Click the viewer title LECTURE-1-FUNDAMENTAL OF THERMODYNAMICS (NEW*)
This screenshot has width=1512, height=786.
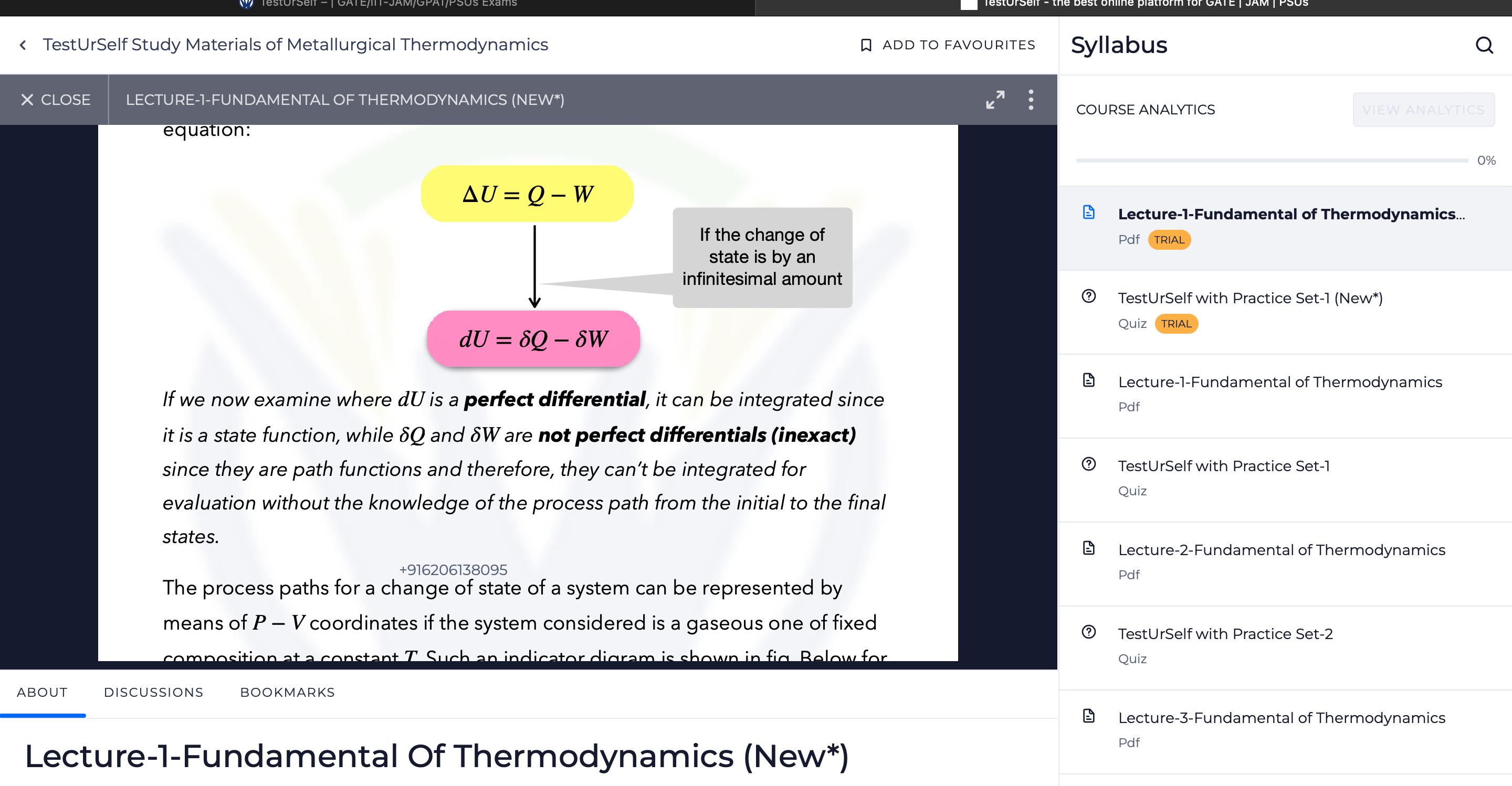(345, 100)
